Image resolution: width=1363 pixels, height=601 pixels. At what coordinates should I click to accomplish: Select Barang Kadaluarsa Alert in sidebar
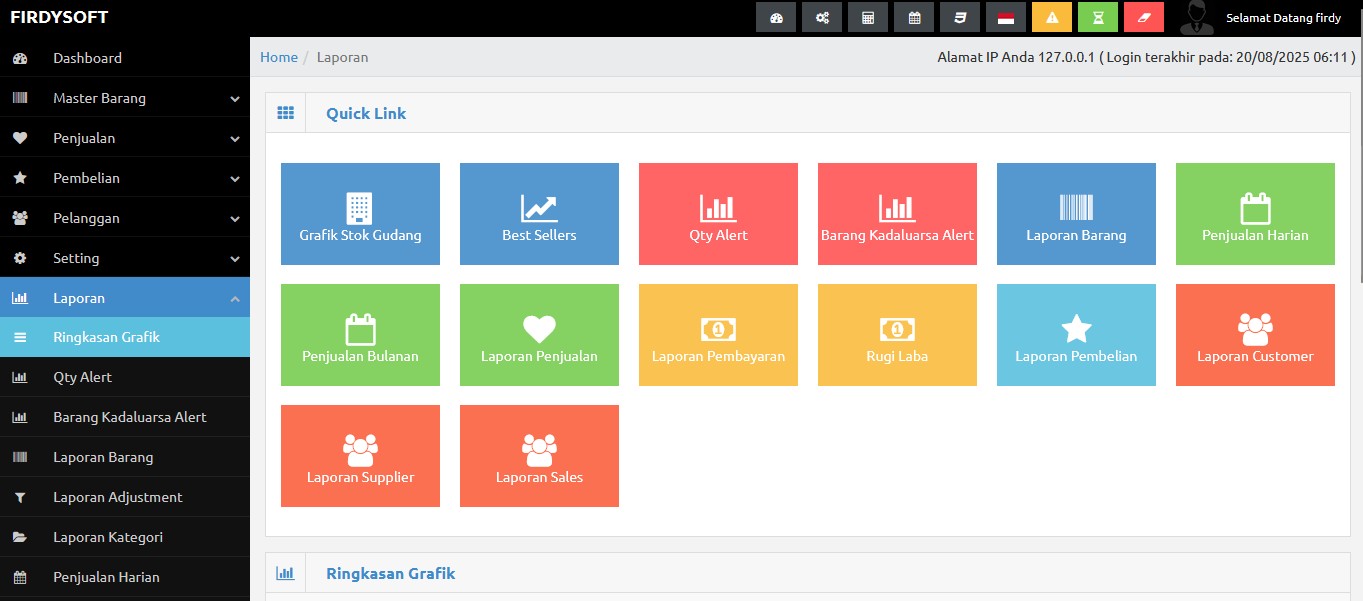point(129,417)
